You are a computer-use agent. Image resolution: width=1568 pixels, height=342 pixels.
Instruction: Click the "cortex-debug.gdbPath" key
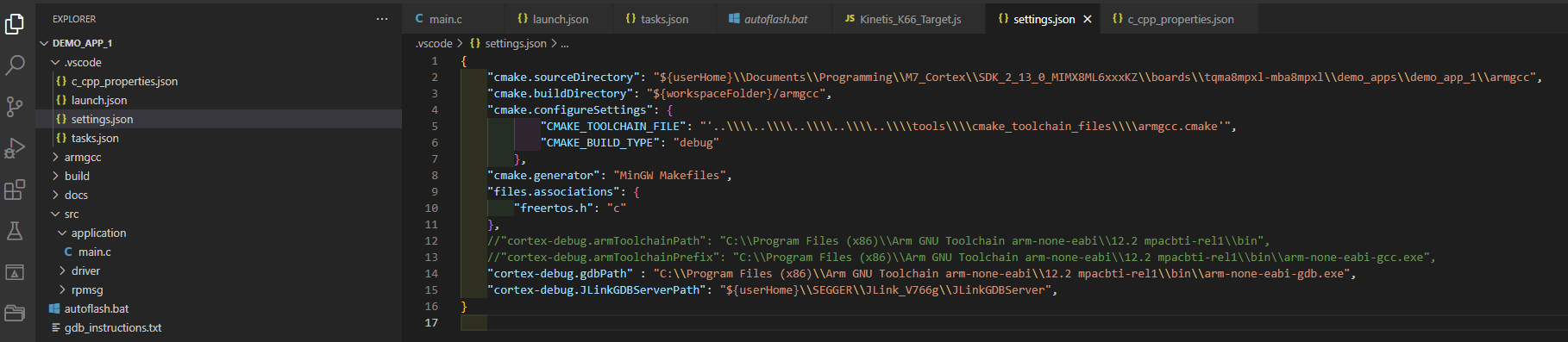[x=560, y=273]
